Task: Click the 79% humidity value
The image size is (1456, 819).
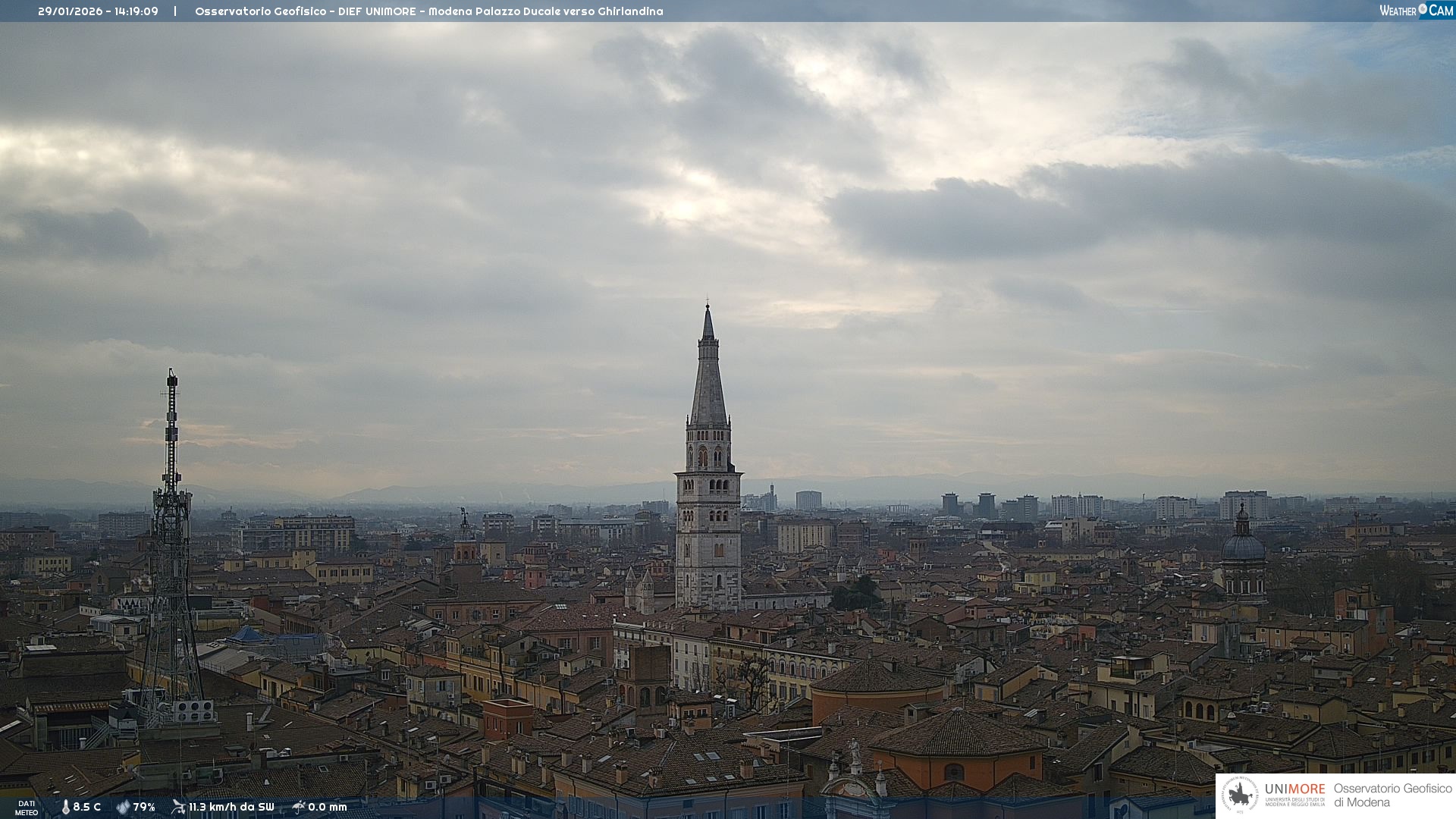Action: [144, 807]
